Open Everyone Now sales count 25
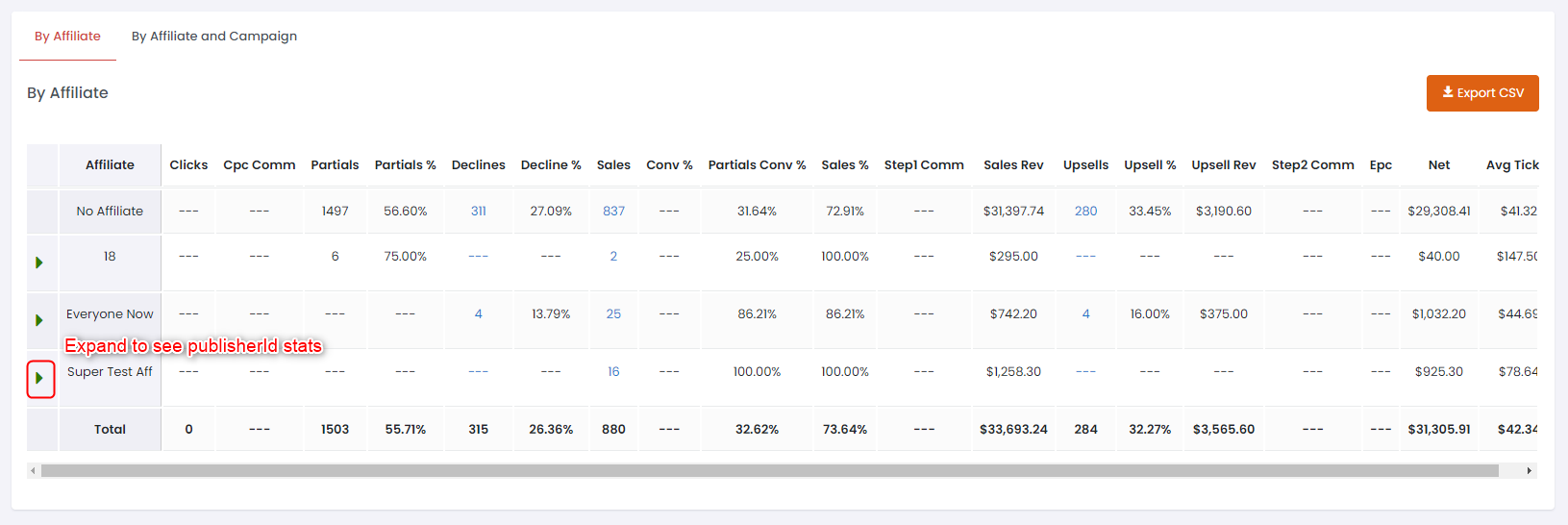Viewport: 1568px width, 525px height. 613,314
